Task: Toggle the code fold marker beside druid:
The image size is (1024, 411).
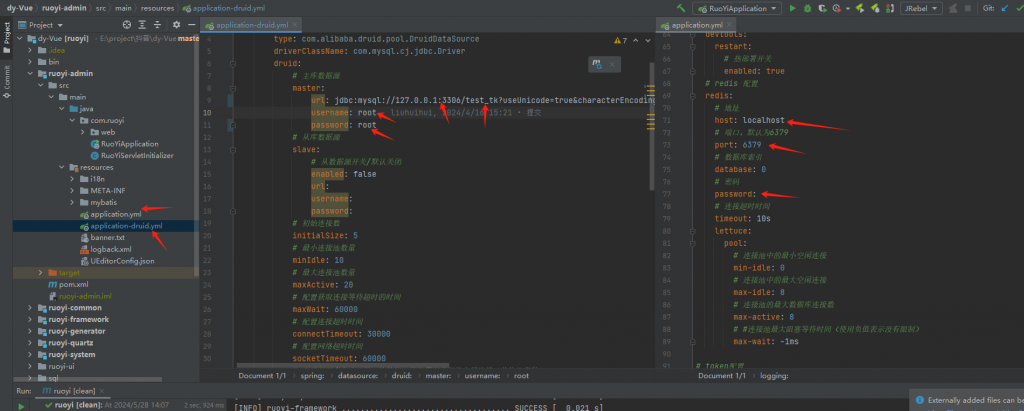Action: tap(233, 63)
